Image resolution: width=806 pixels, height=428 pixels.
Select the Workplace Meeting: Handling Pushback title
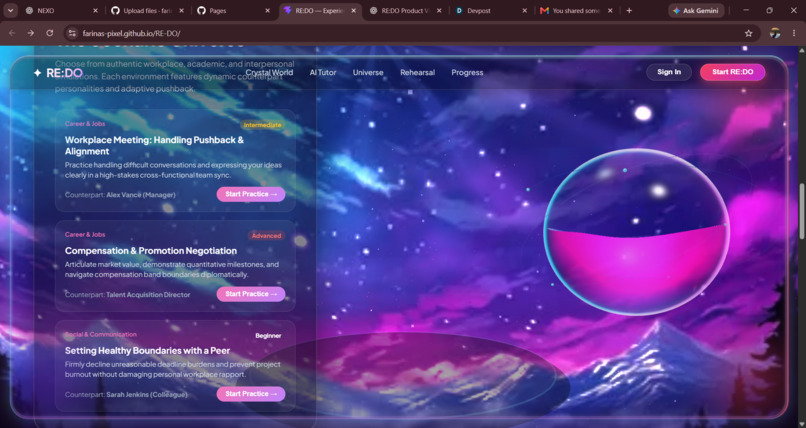[x=154, y=145]
